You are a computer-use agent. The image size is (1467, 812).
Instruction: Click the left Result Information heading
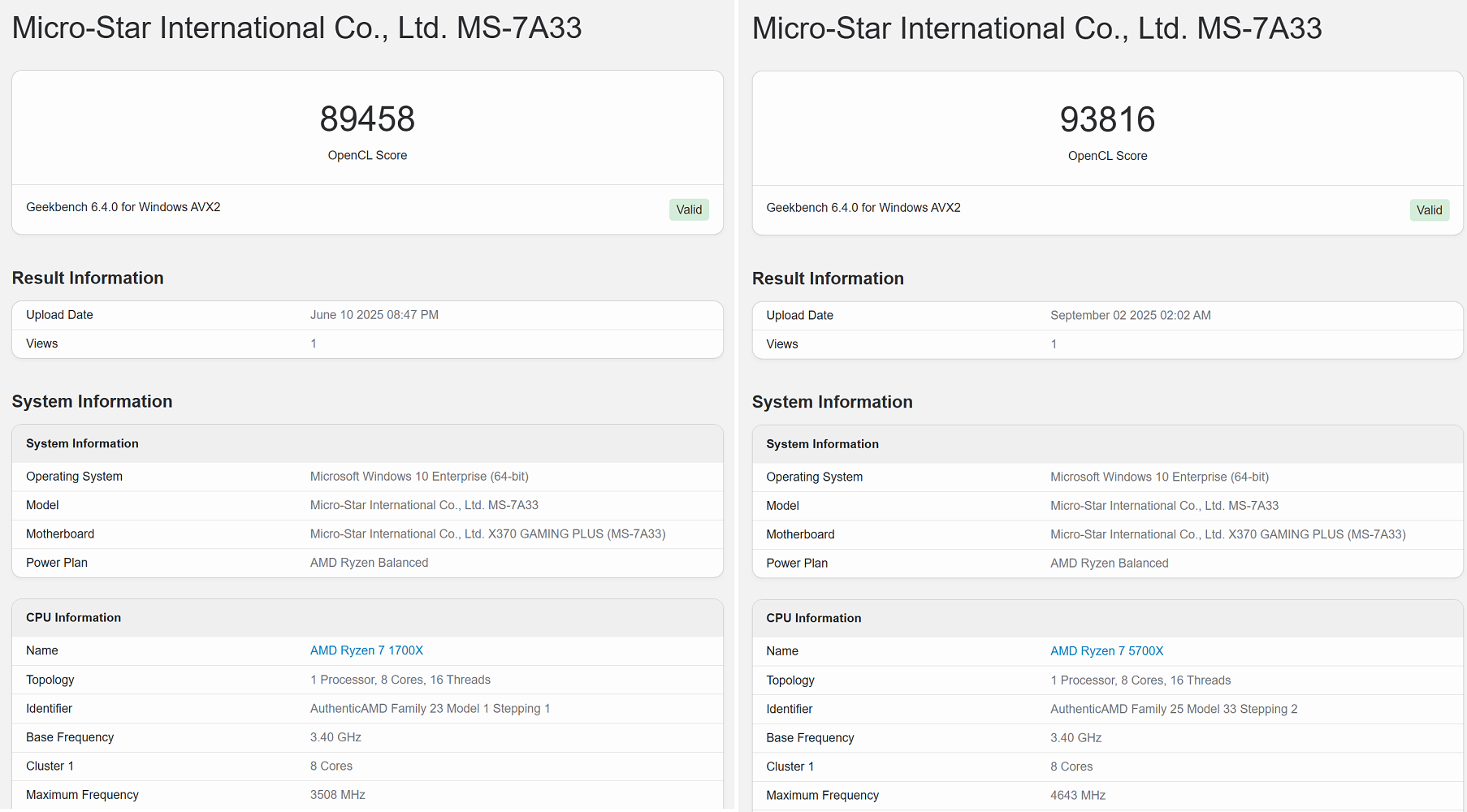coord(88,279)
